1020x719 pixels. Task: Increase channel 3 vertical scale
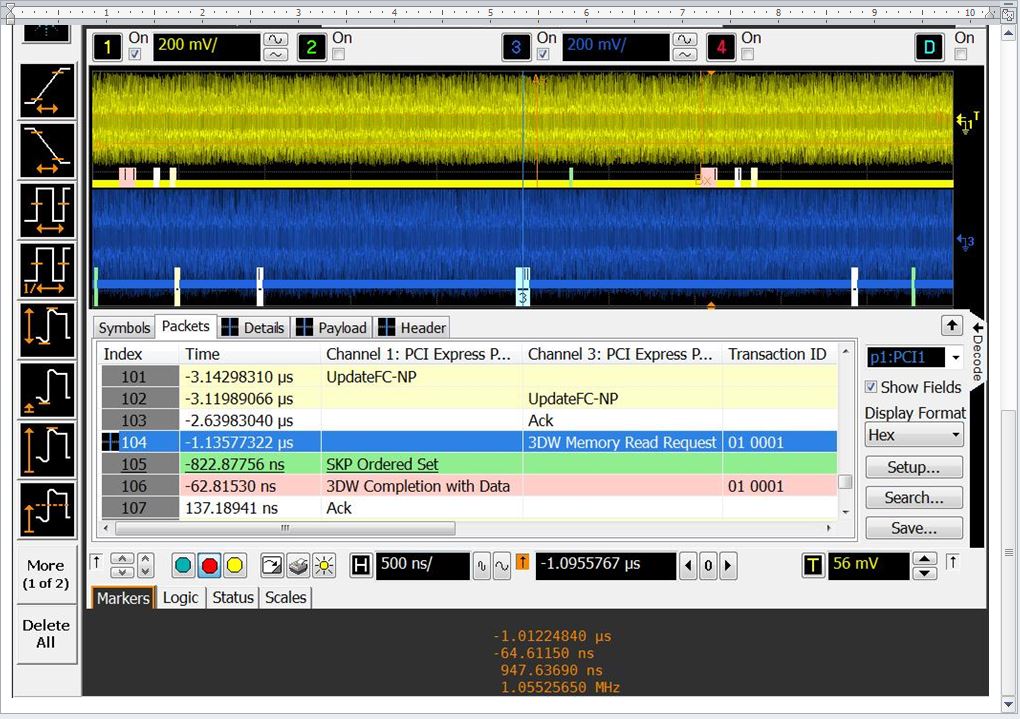[685, 40]
